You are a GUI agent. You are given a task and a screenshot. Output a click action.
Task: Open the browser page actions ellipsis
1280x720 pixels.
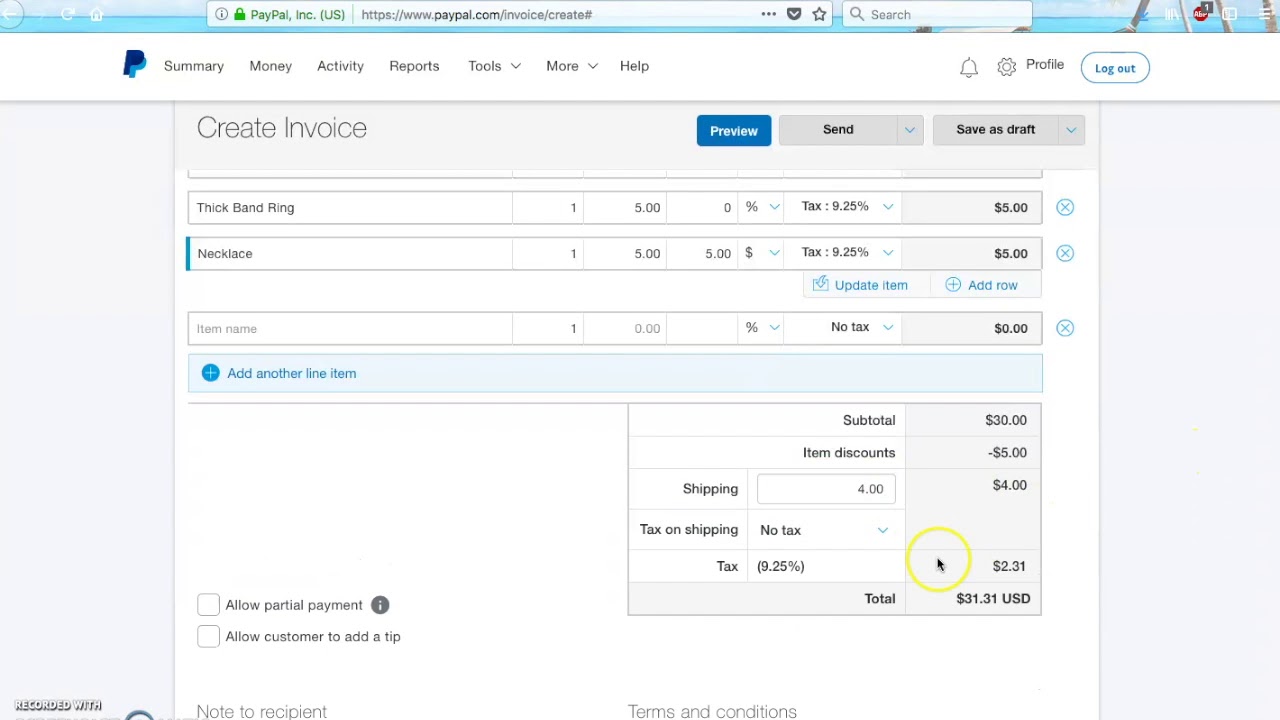click(768, 14)
